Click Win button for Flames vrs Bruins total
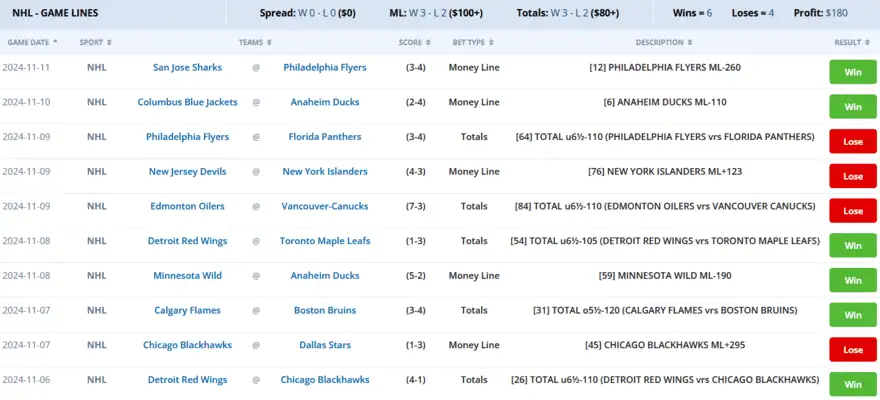Image resolution: width=880 pixels, height=400 pixels. [853, 315]
